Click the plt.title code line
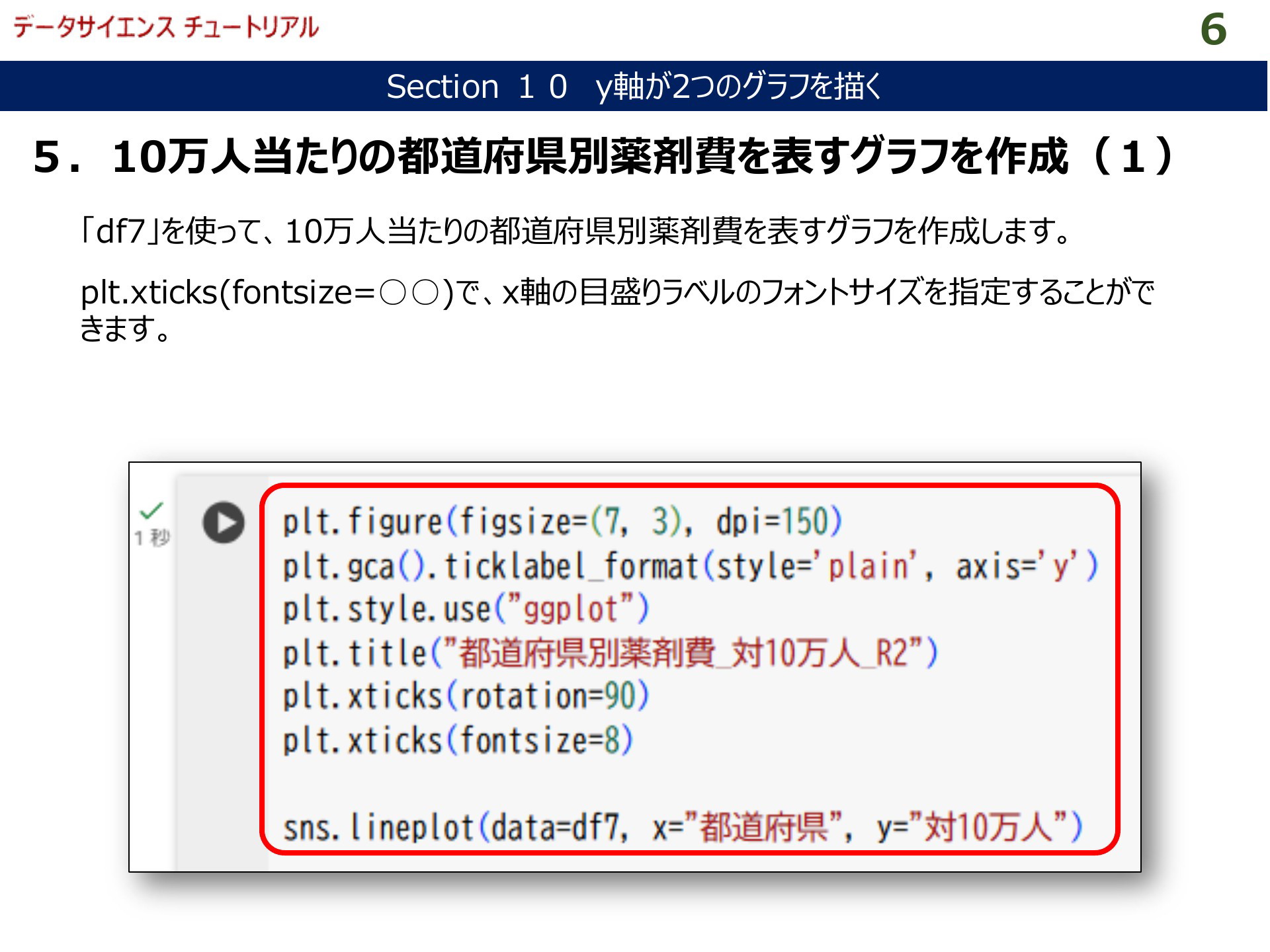Viewport: 1270px width, 952px height. click(610, 653)
